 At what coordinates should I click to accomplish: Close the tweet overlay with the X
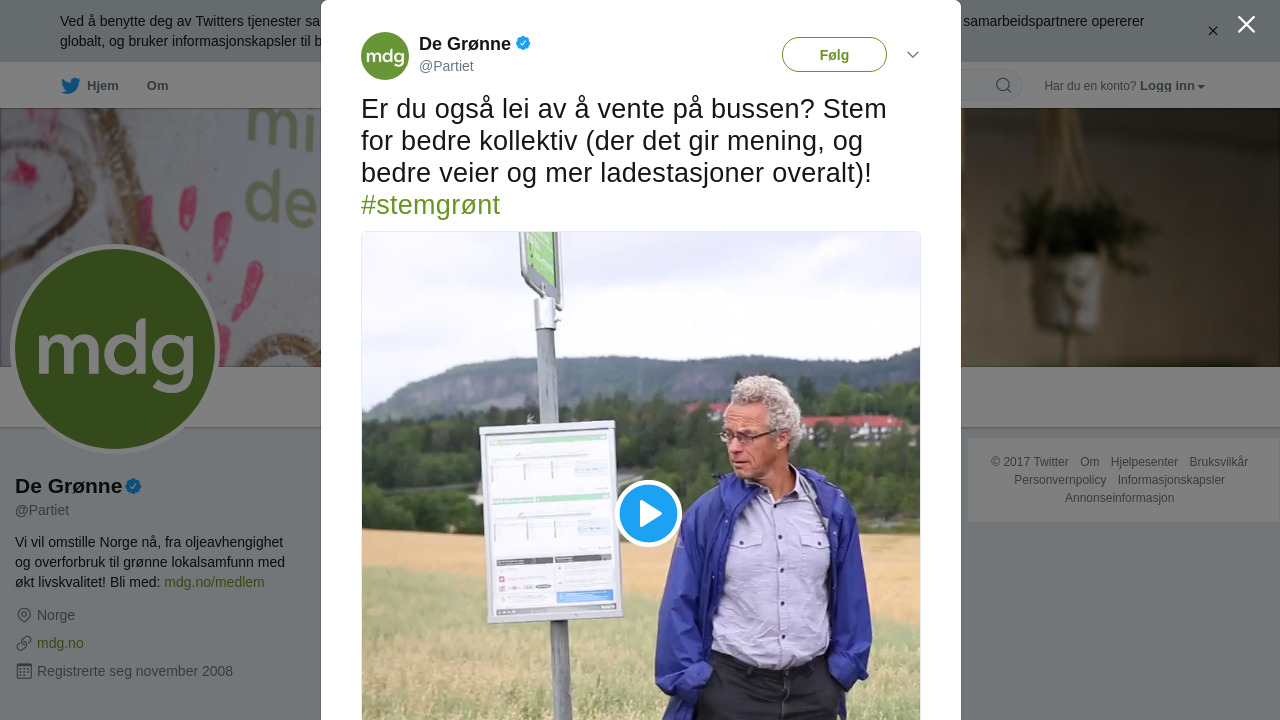pyautogui.click(x=1246, y=24)
